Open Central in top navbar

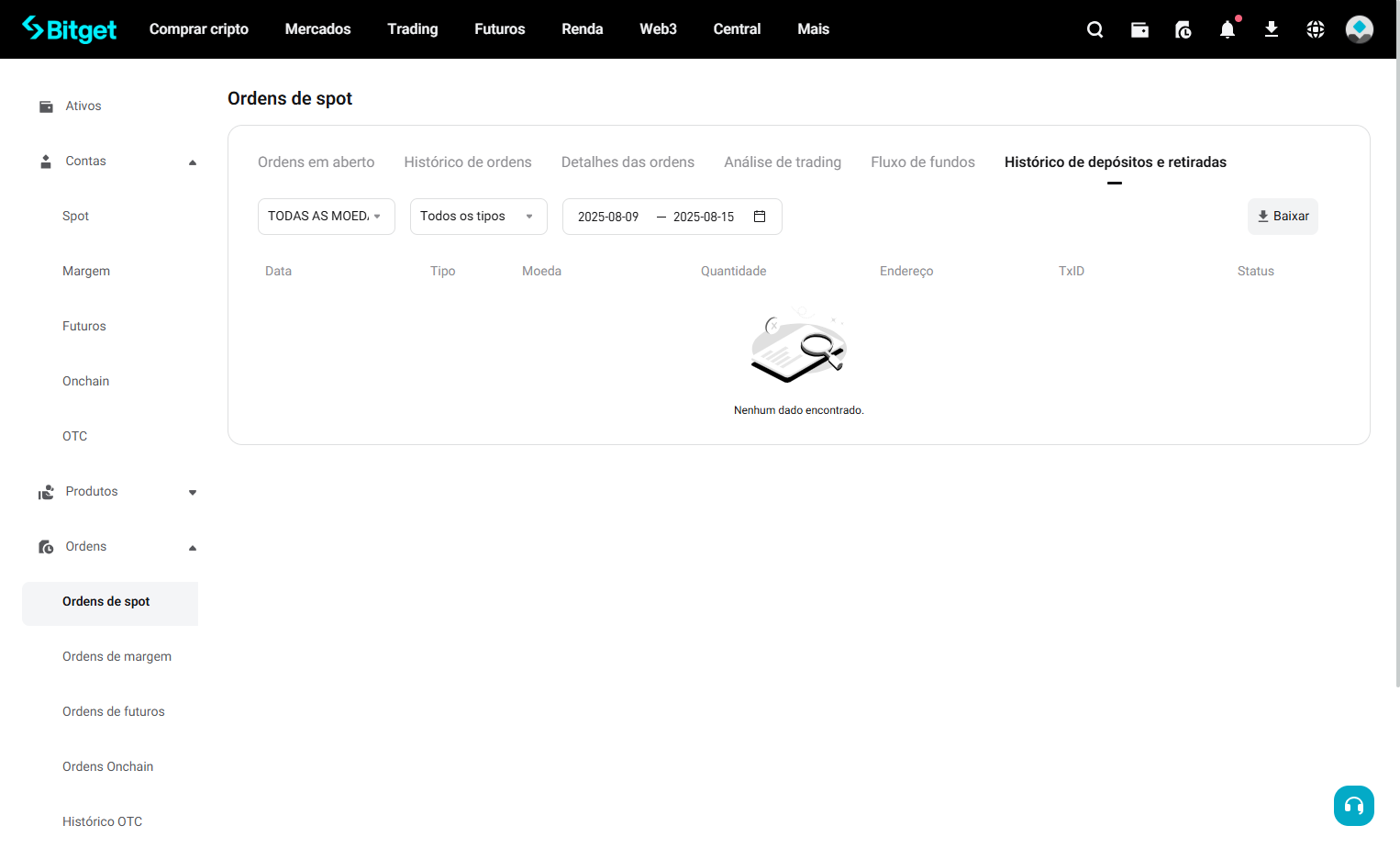738,29
